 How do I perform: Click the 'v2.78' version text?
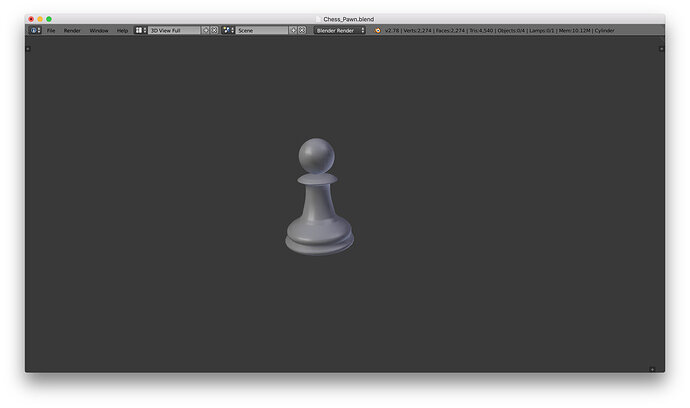pos(392,30)
